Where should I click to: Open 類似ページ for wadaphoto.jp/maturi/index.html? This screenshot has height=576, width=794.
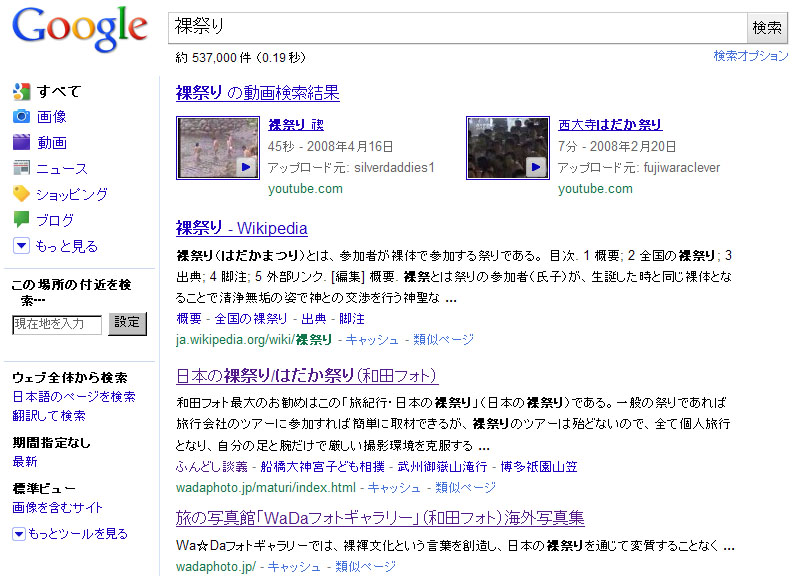[465, 488]
